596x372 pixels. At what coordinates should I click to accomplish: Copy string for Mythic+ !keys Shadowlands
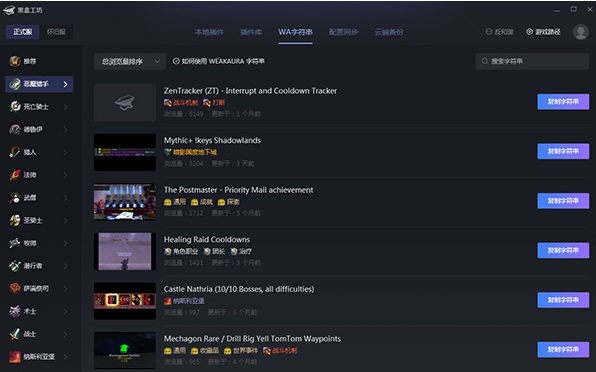pyautogui.click(x=563, y=151)
